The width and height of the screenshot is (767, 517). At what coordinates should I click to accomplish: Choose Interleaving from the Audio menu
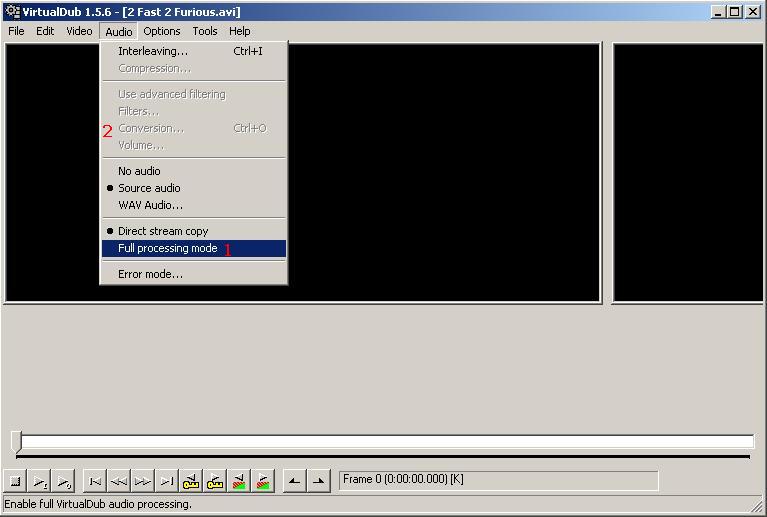point(194,51)
